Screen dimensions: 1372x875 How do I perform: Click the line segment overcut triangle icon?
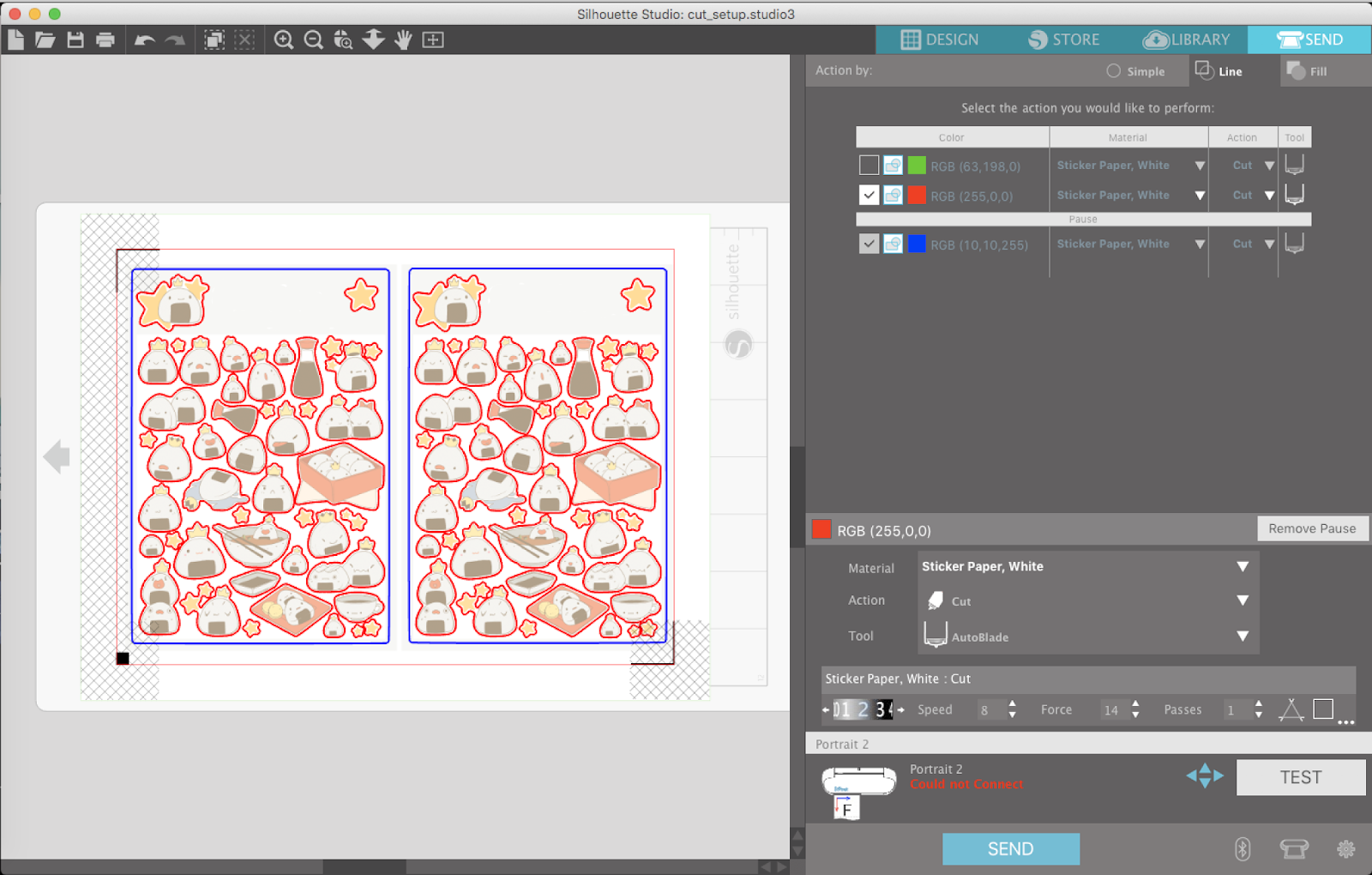point(1291,709)
